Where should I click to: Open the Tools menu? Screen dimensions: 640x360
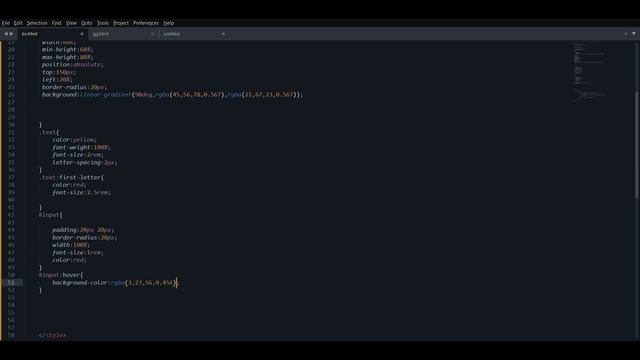click(x=103, y=23)
